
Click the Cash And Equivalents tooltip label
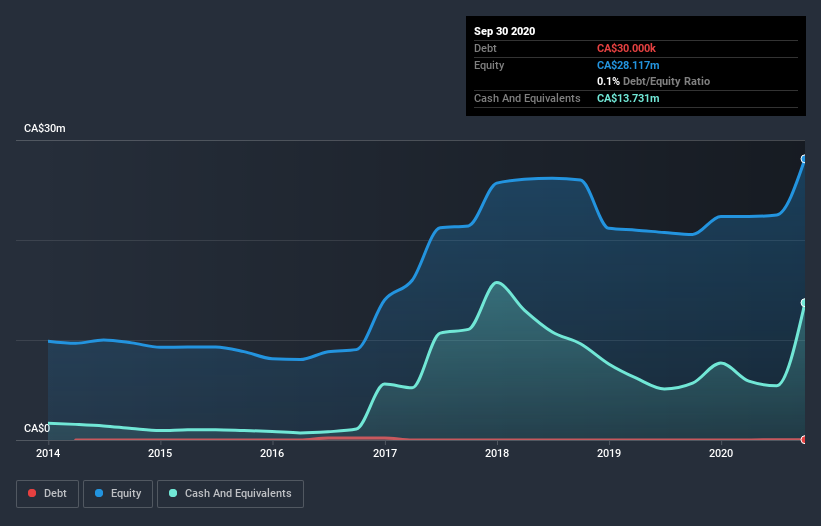pyautogui.click(x=527, y=98)
